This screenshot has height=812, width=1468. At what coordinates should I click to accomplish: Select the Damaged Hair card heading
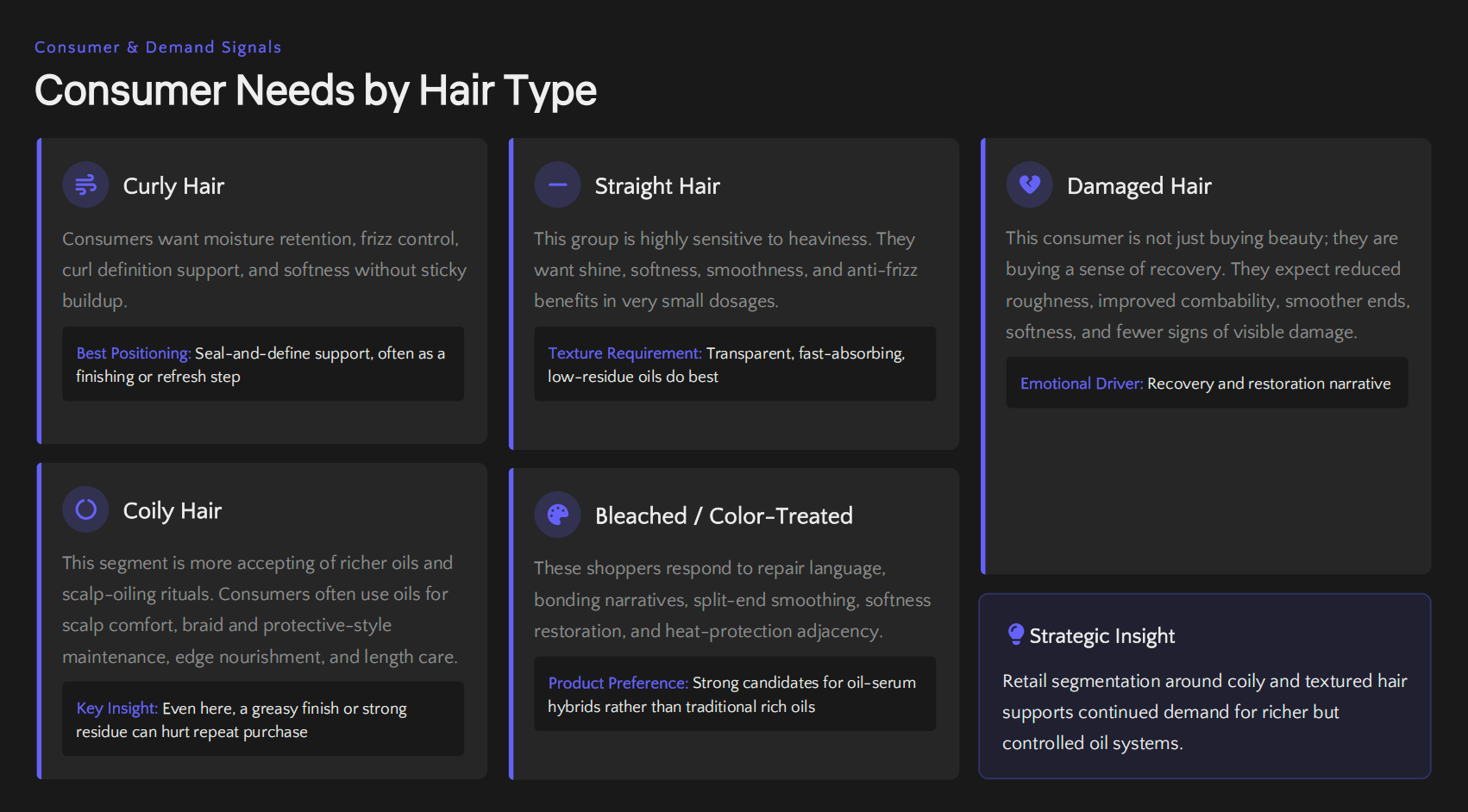(1139, 186)
